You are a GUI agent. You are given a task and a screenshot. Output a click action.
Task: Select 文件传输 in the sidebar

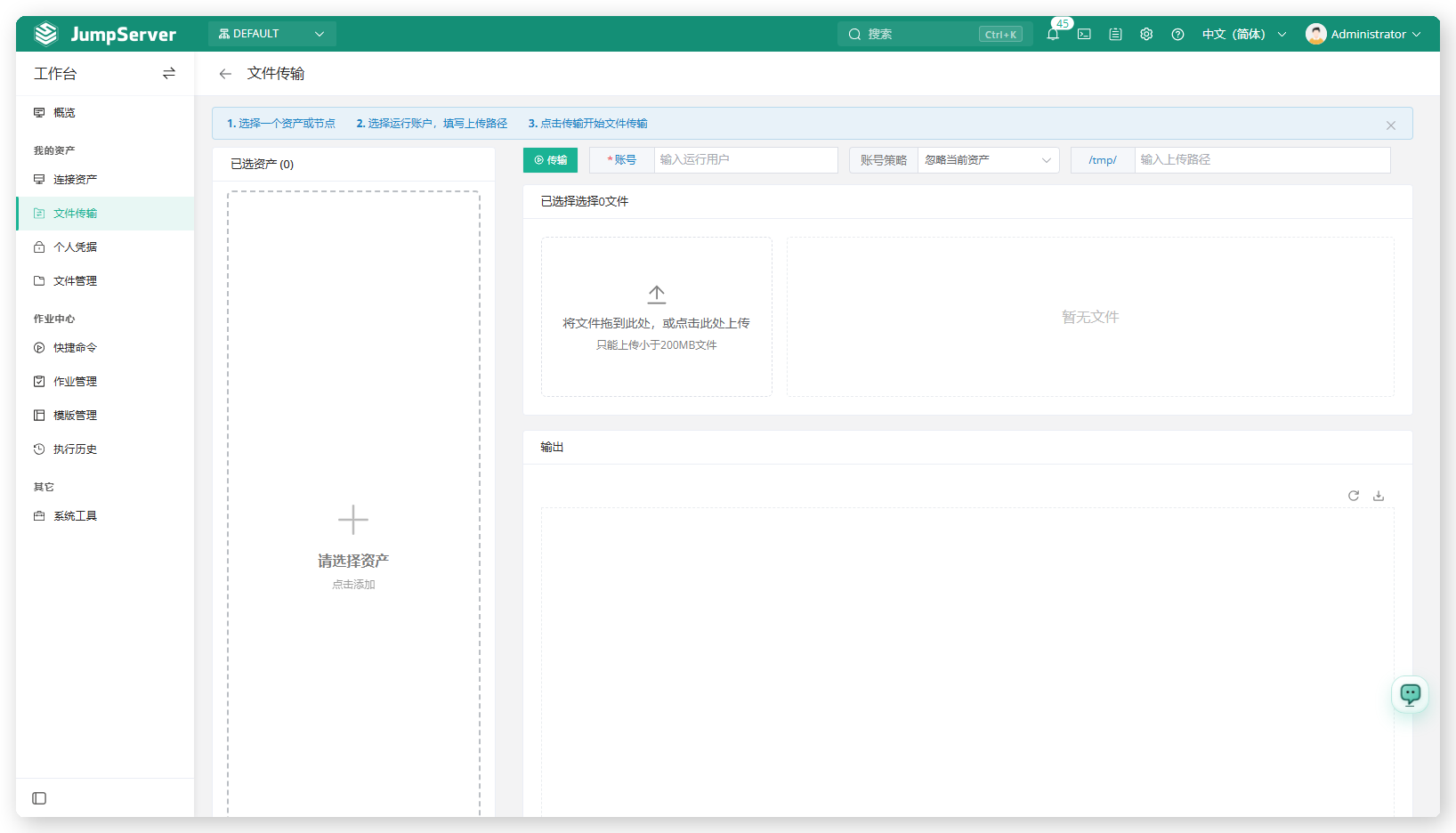[x=105, y=214]
